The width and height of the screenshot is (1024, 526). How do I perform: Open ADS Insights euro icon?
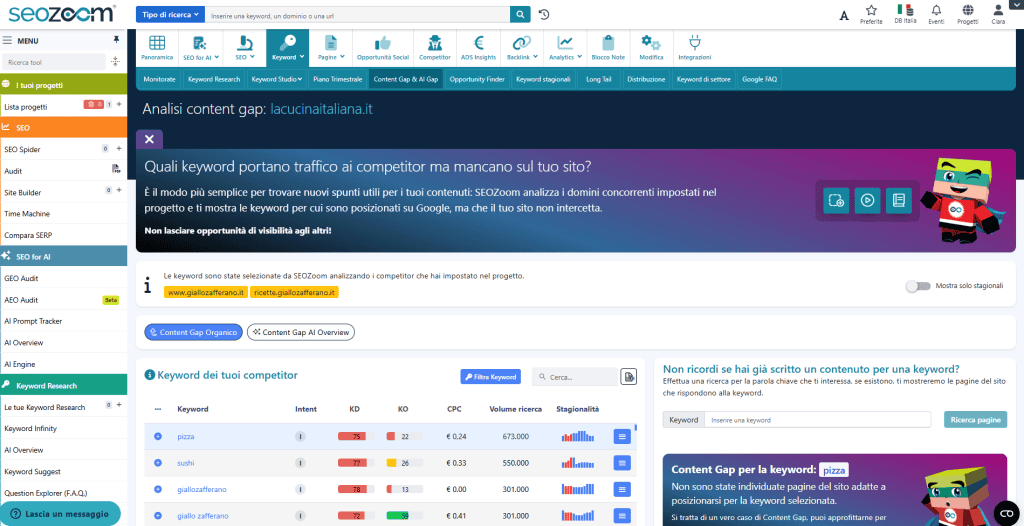coord(479,48)
